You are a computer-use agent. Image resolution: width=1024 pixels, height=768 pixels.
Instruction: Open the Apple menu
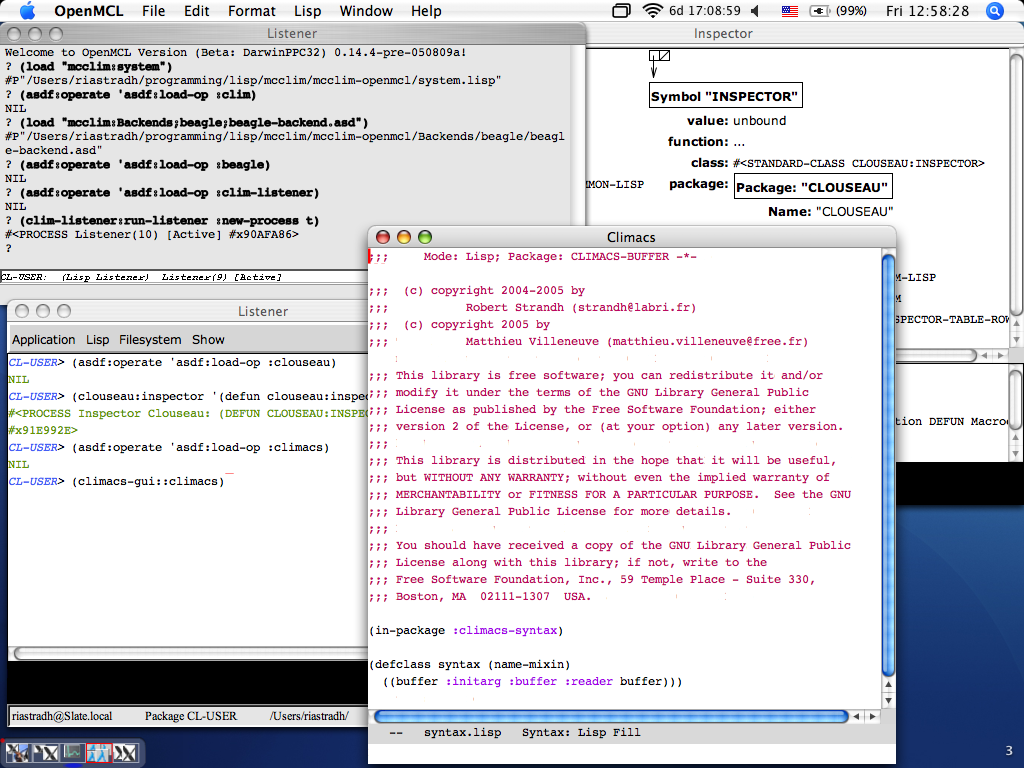[27, 11]
